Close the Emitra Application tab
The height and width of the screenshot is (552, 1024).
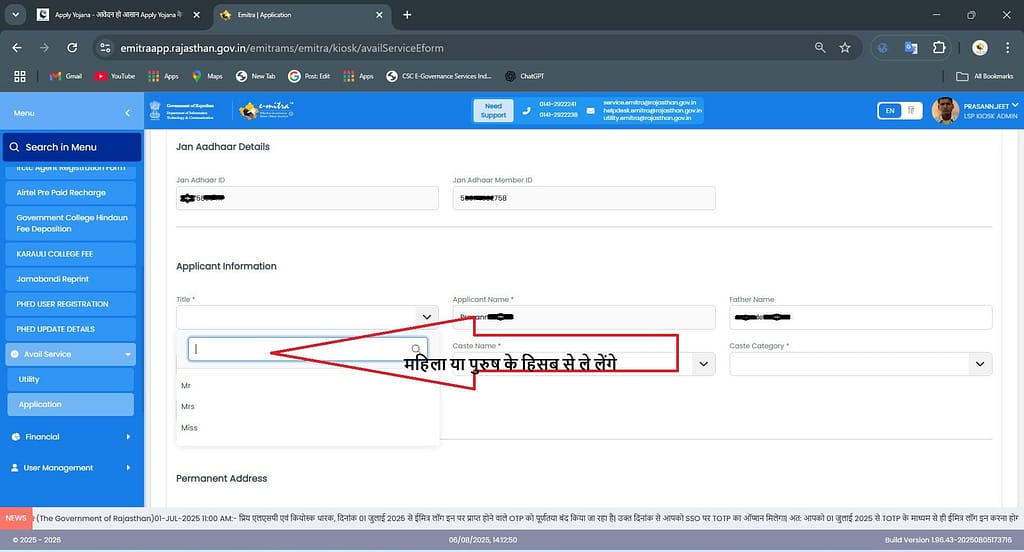(379, 14)
